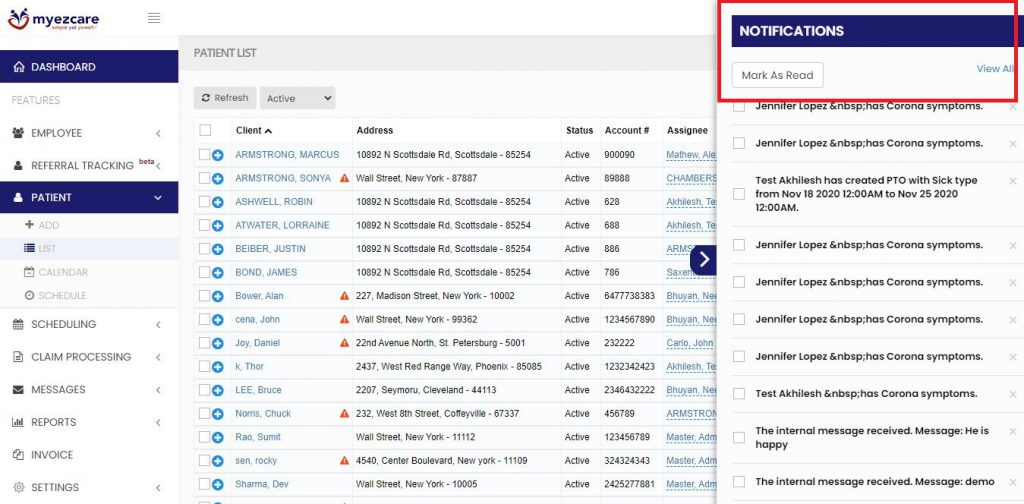The image size is (1024, 504).
Task: Check Test Akhilesh Corona symptoms notification checkbox
Action: click(x=739, y=394)
